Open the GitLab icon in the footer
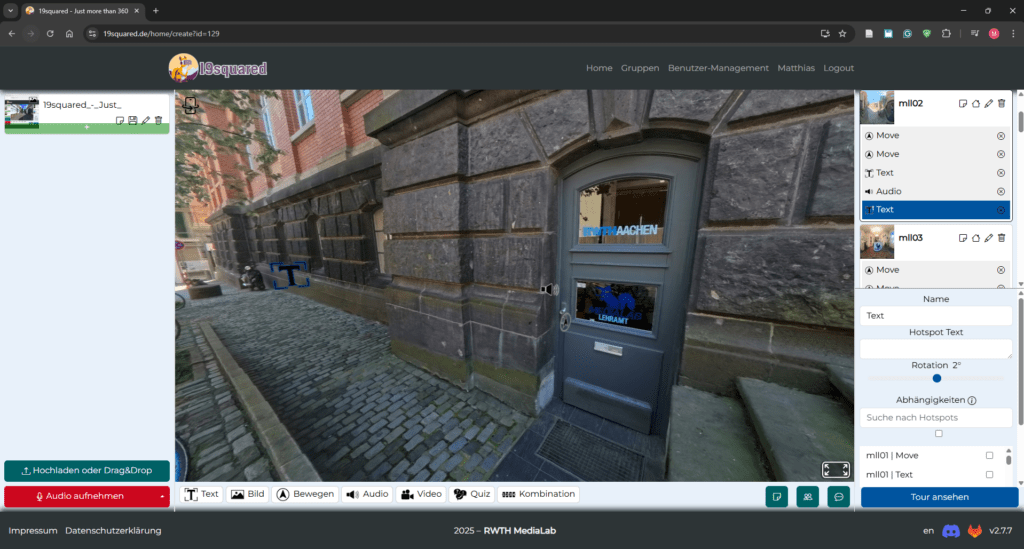Viewport: 1024px width, 549px height. 973,531
